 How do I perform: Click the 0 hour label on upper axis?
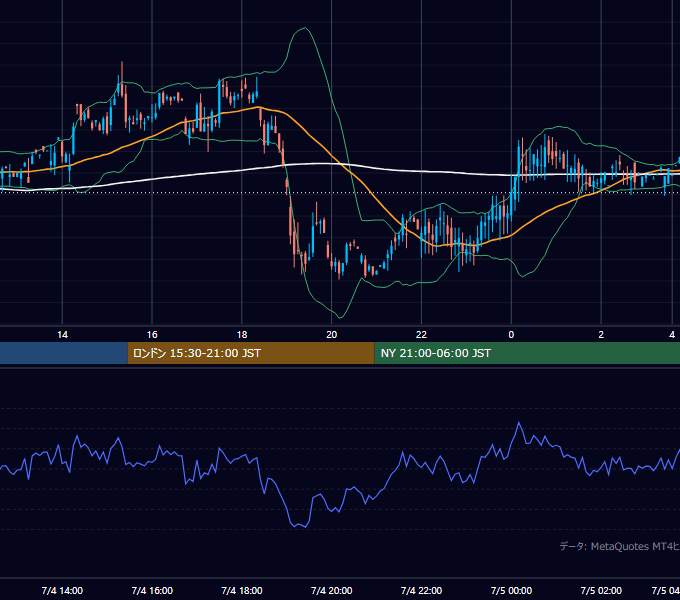pos(511,335)
